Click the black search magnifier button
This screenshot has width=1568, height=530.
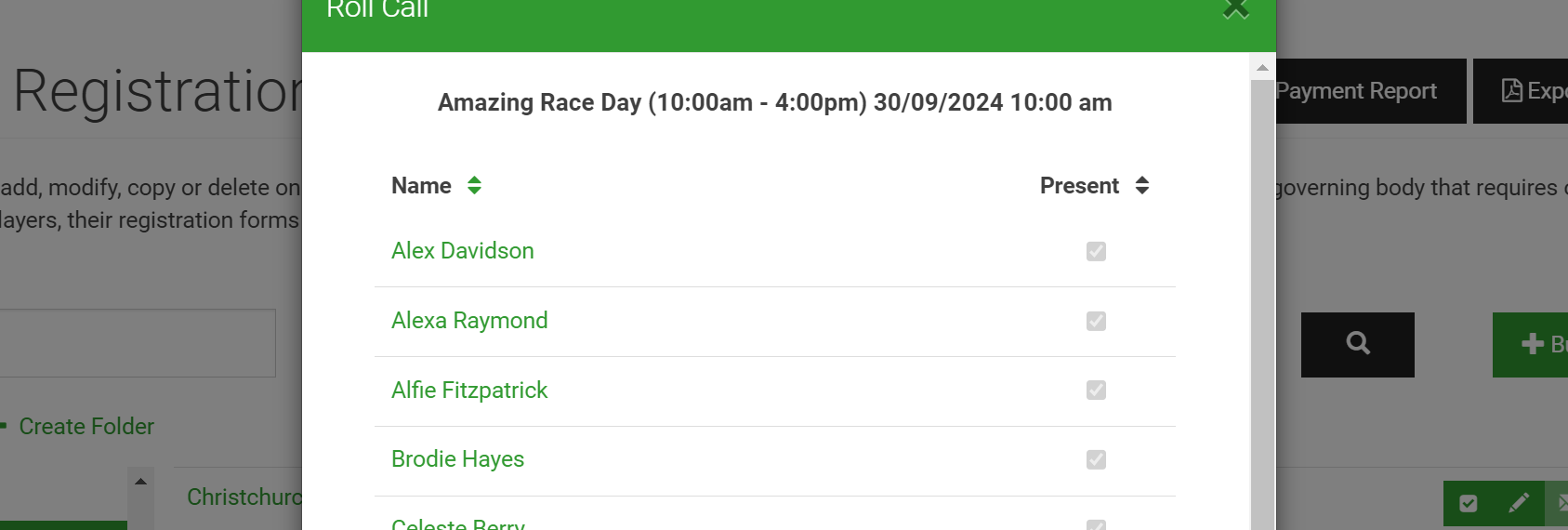point(1358,344)
